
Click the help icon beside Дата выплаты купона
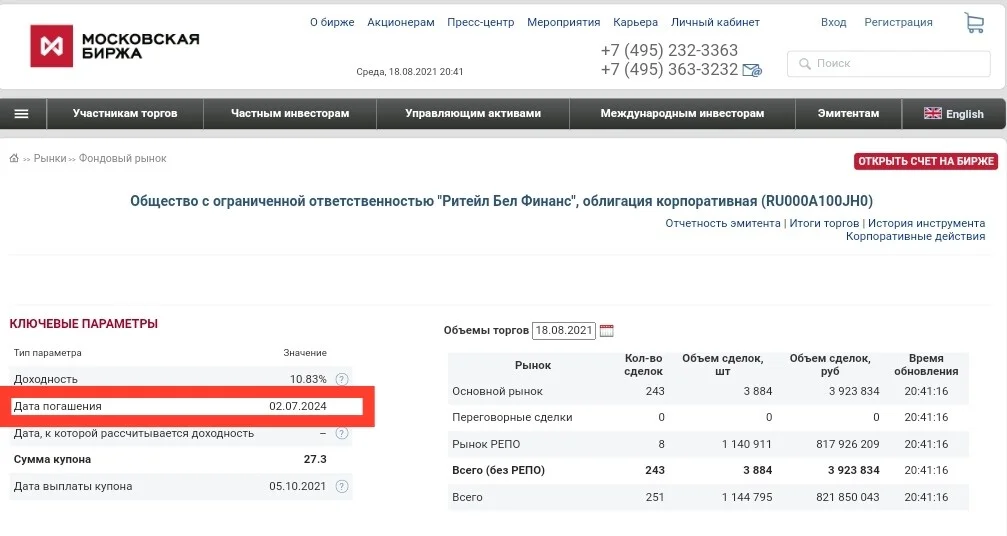[x=342, y=487]
